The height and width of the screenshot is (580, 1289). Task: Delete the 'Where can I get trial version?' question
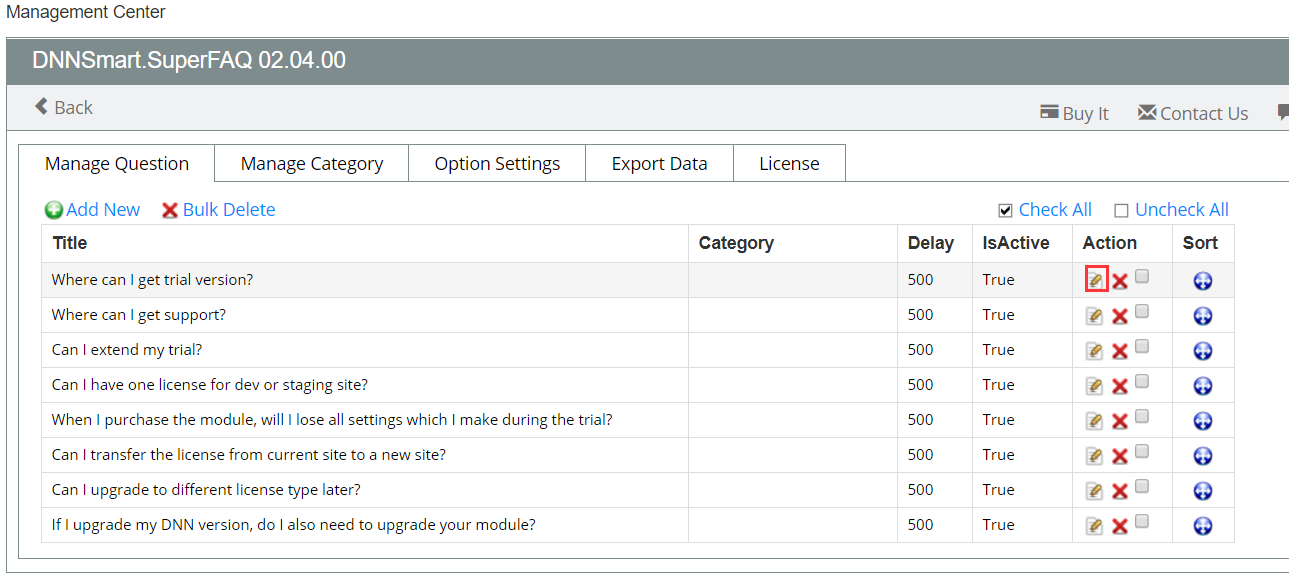pyautogui.click(x=1120, y=281)
